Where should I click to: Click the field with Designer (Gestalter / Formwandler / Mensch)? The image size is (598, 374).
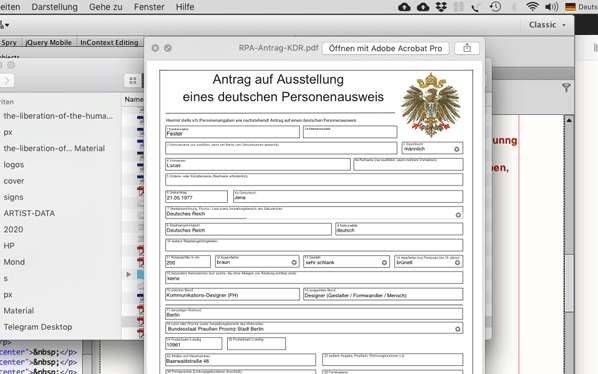383,294
